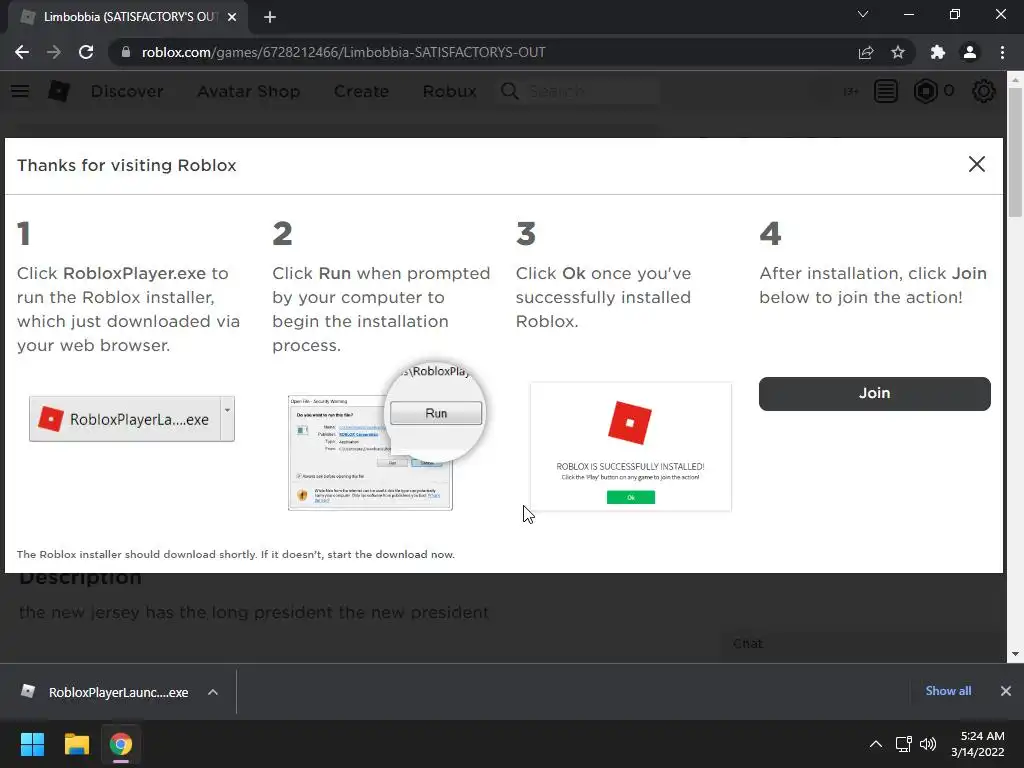The image size is (1024, 768).
Task: Click the Roblox logo icon
Action: [x=59, y=91]
